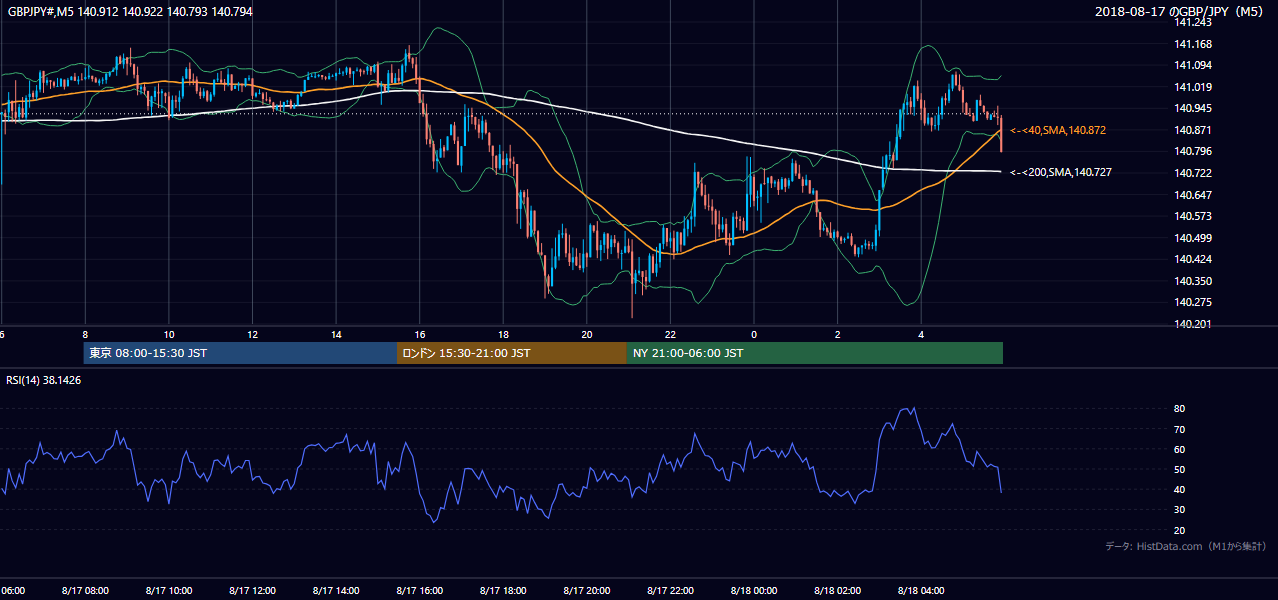Click the 8/17 20:00 time axis label
Screen dimensions: 1278x600
tap(588, 591)
